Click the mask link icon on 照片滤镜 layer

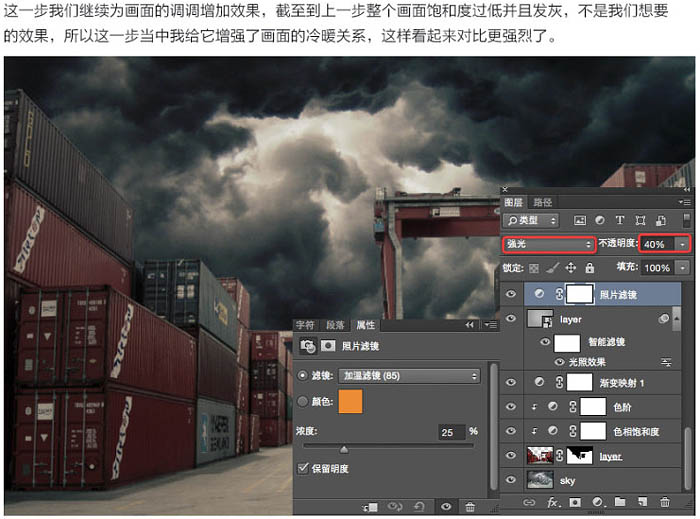click(559, 294)
